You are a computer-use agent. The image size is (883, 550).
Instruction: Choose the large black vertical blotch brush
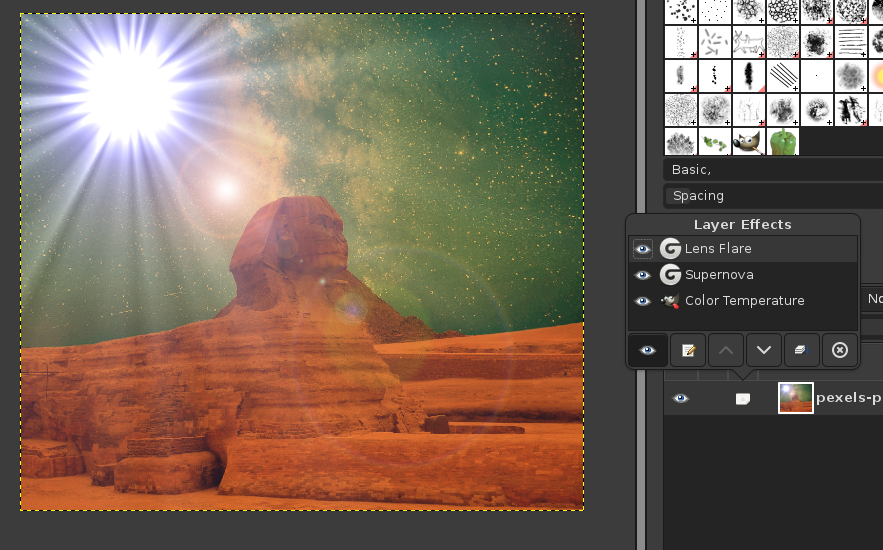[748, 75]
